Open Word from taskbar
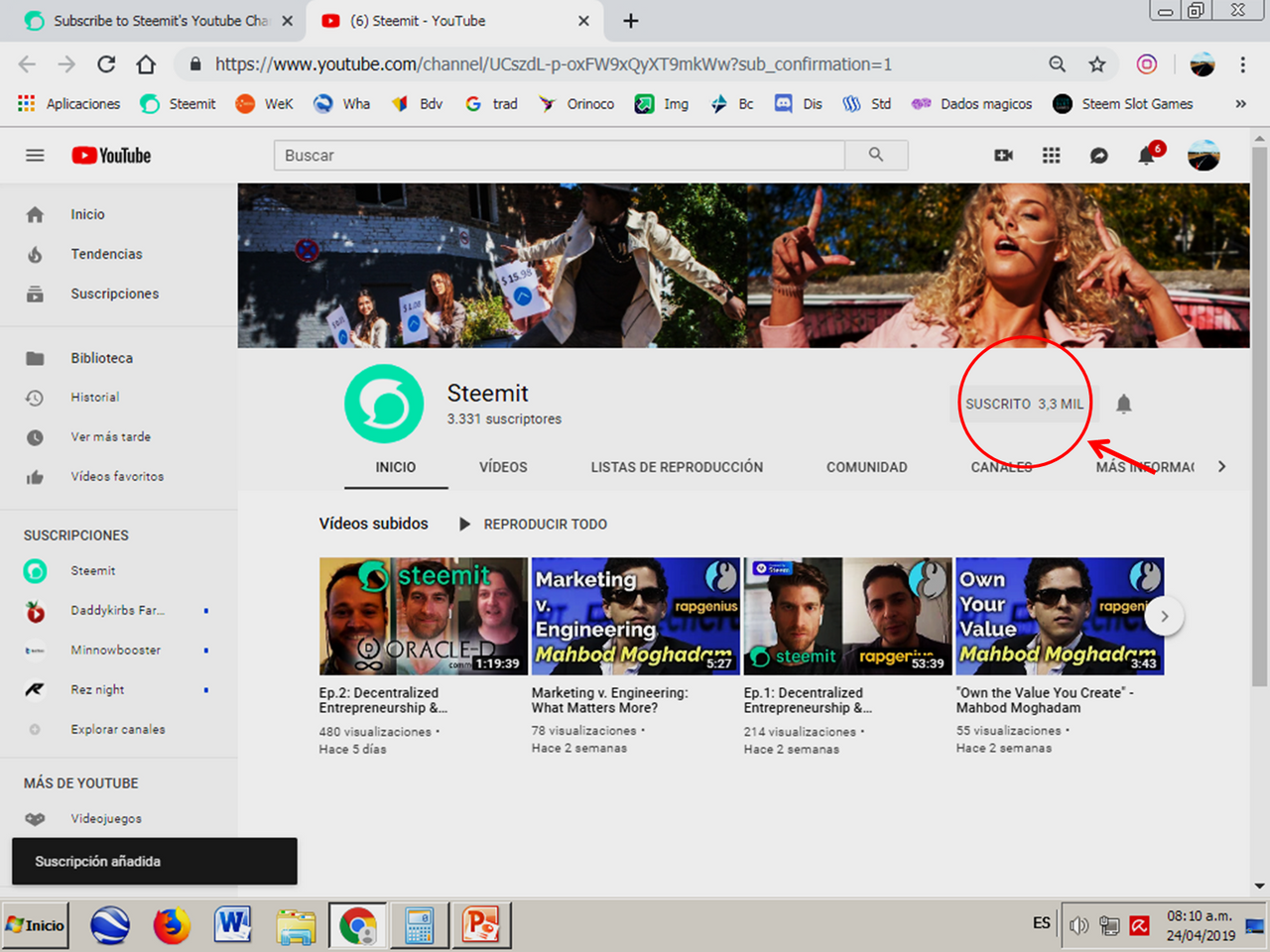This screenshot has height=952, width=1270. point(233,925)
